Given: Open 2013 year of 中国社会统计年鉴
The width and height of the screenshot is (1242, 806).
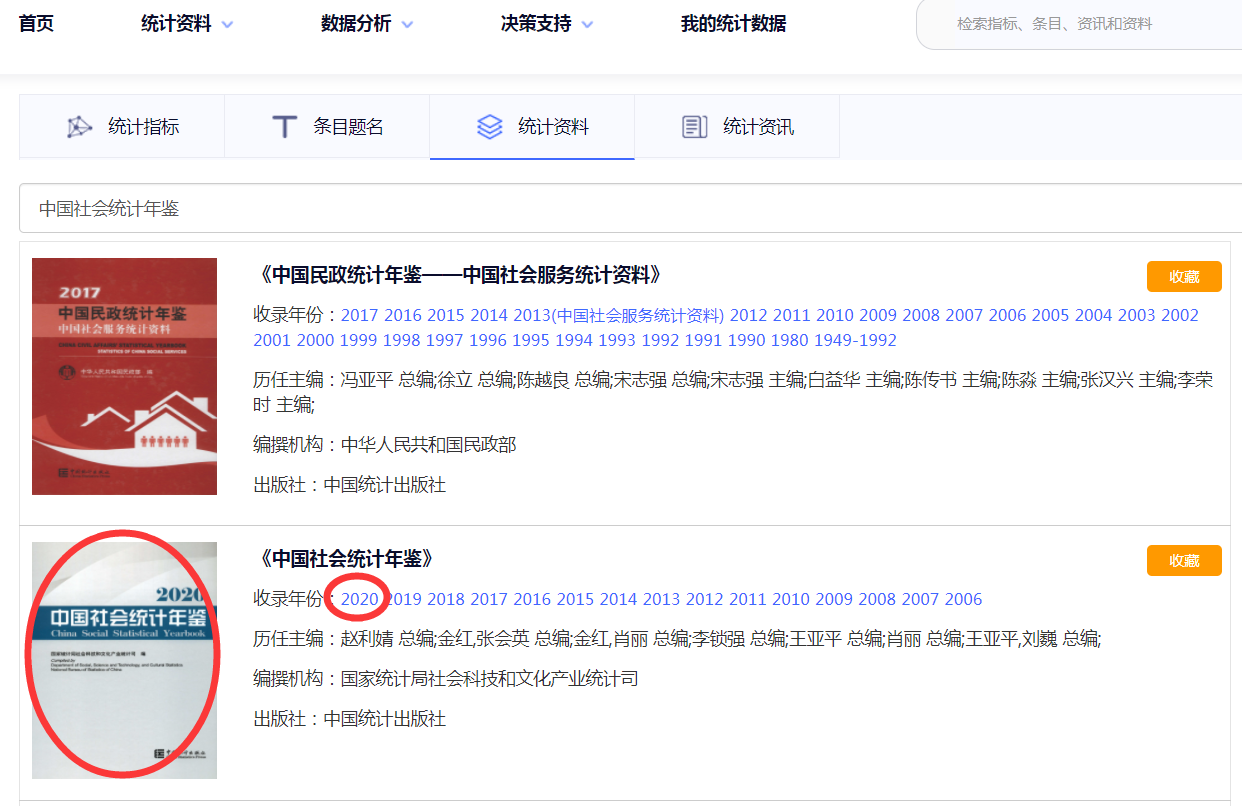Looking at the screenshot, I should 661,599.
